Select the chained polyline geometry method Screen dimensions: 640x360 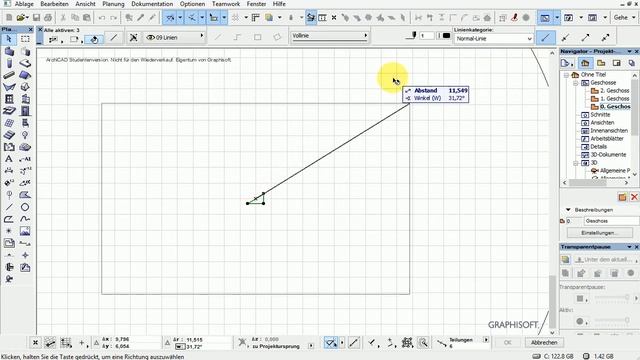[238, 37]
